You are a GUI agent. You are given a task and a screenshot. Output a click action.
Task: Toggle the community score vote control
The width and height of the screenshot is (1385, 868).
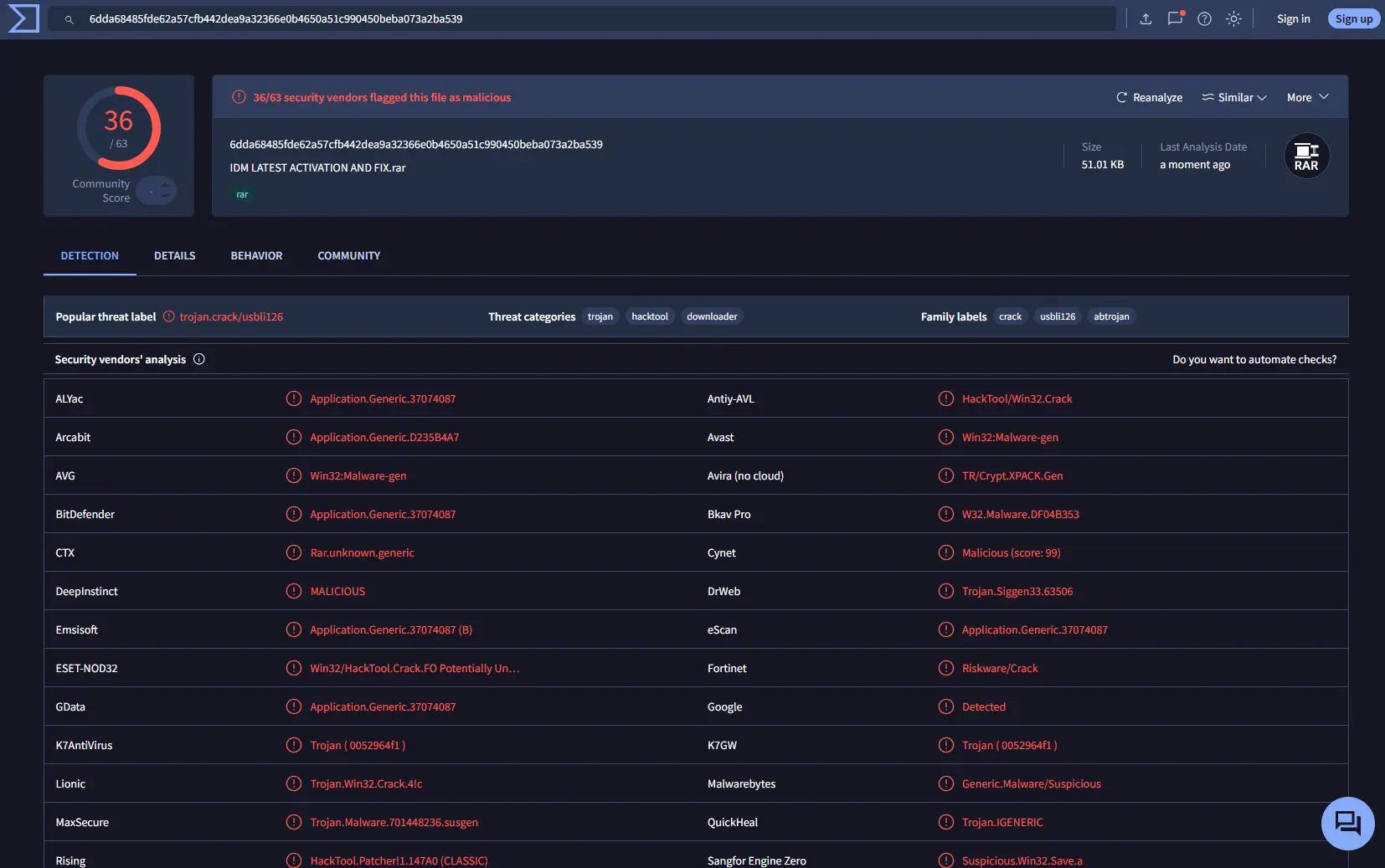click(157, 191)
